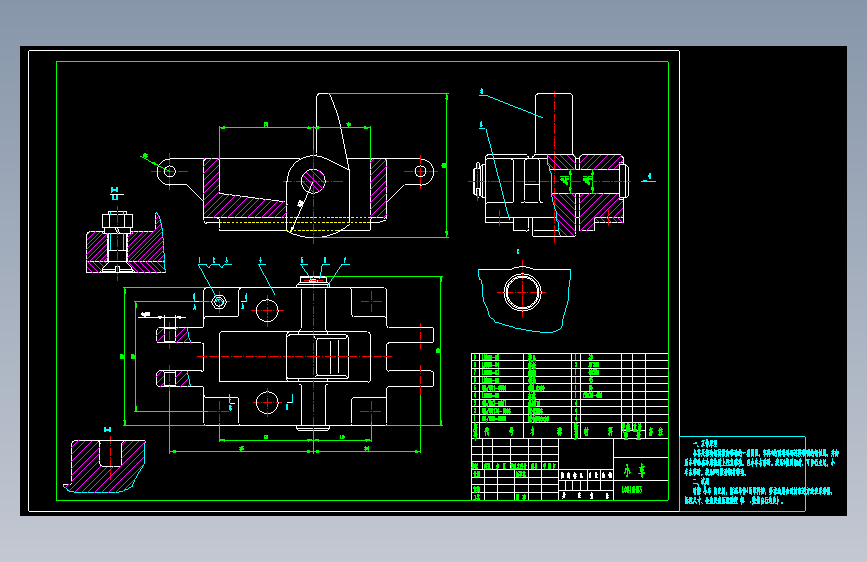Select the 小车 title text in title block
The height and width of the screenshot is (562, 867).
634,470
